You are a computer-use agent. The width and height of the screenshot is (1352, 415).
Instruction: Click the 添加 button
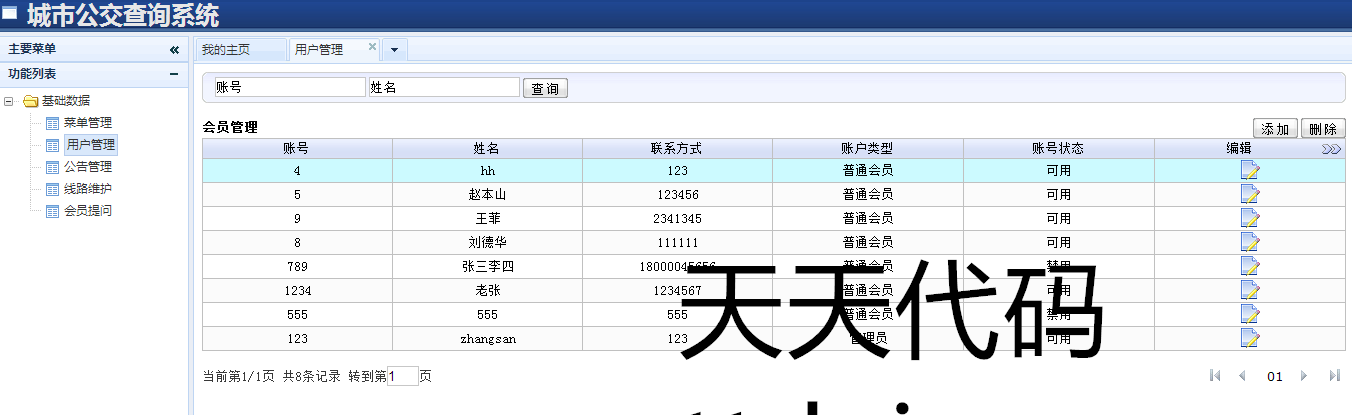click(1275, 129)
